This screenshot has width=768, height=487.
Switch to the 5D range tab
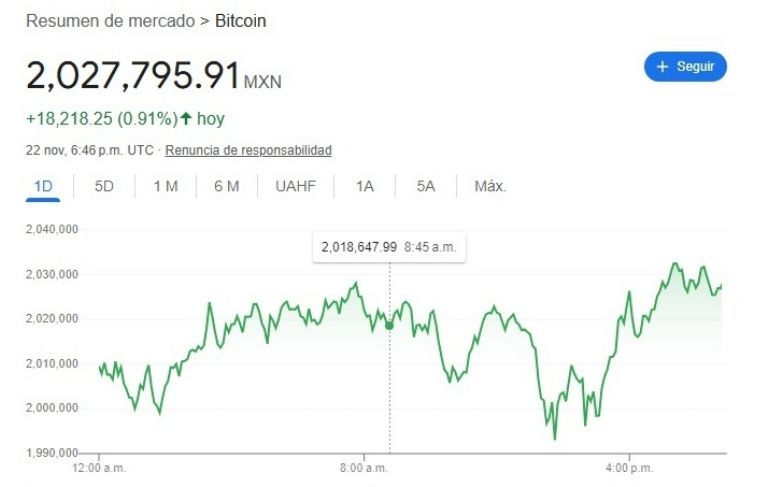click(104, 186)
